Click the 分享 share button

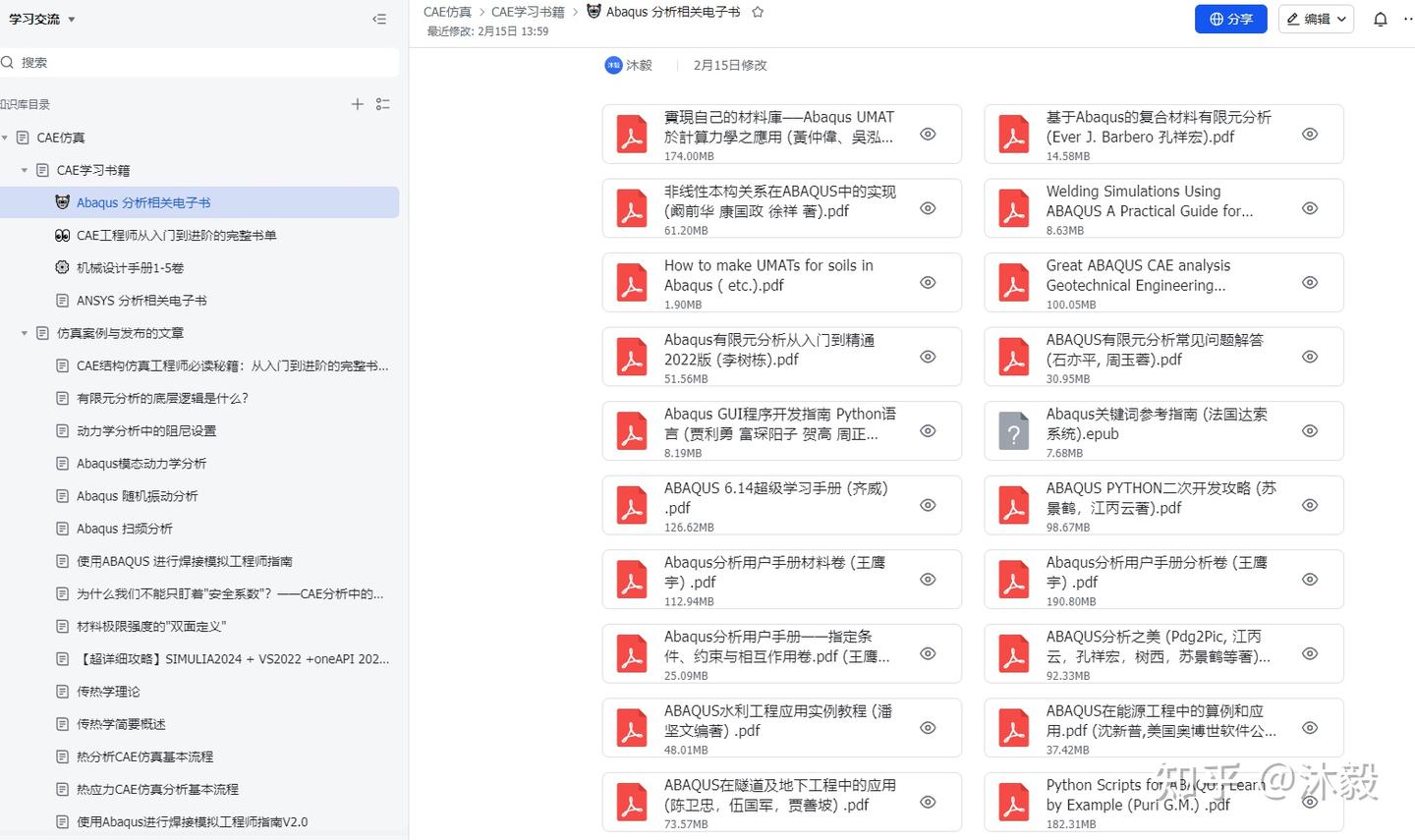point(1231,19)
